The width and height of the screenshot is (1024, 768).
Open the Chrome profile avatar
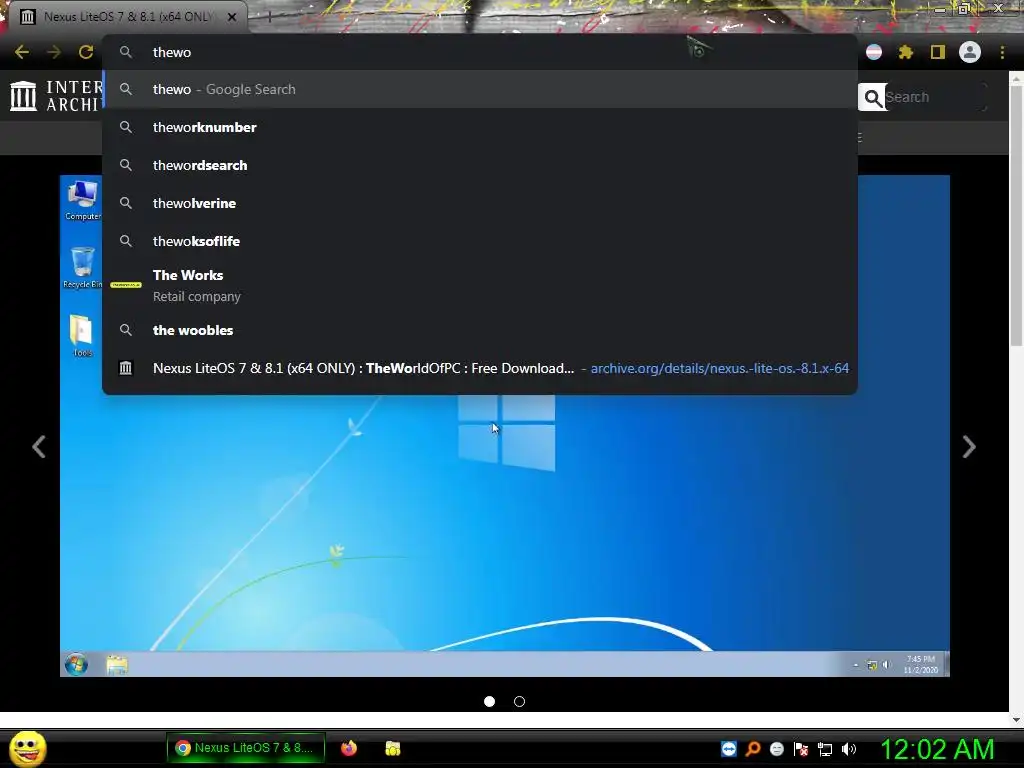point(970,52)
